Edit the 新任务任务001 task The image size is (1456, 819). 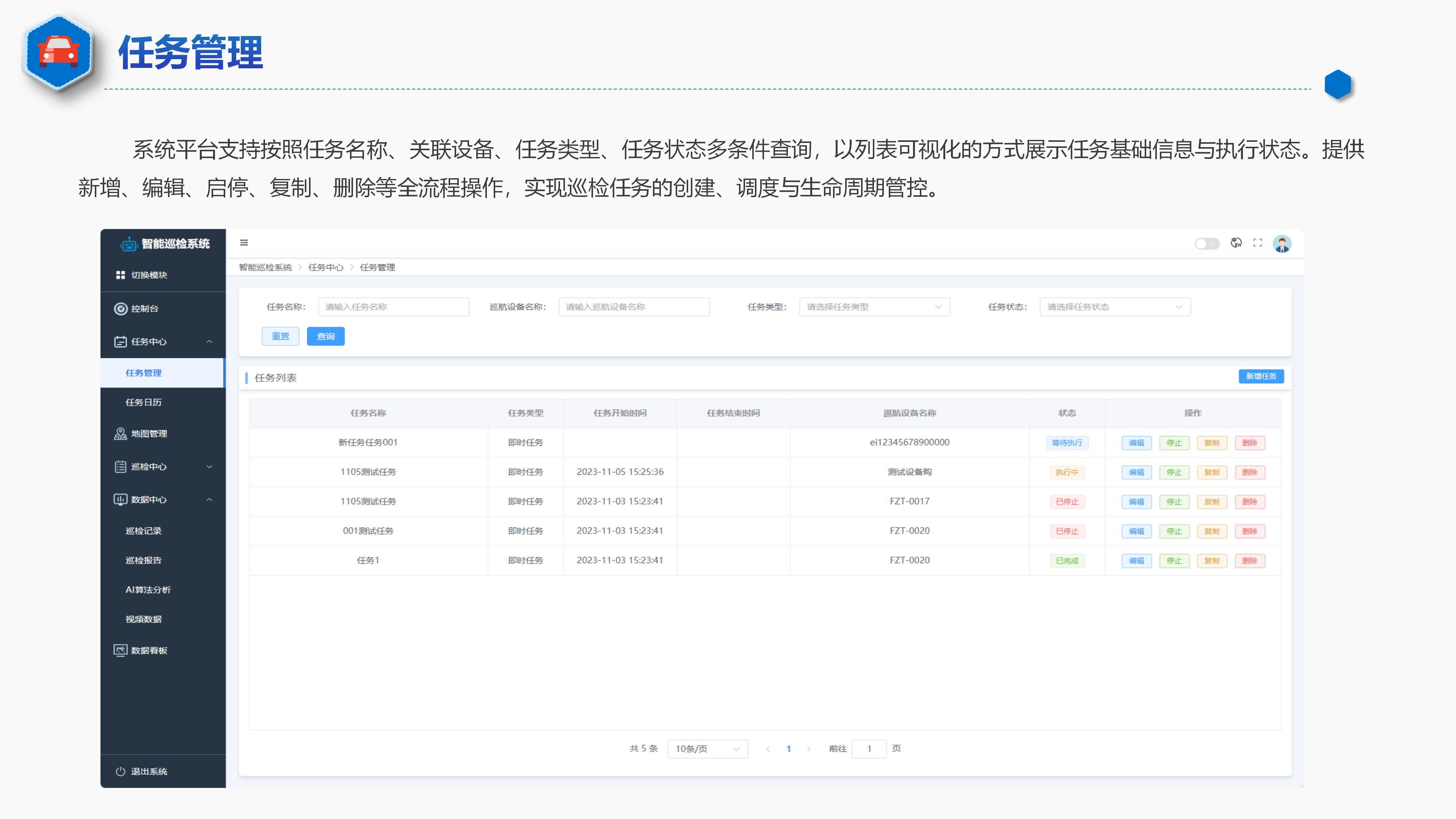tap(1137, 443)
